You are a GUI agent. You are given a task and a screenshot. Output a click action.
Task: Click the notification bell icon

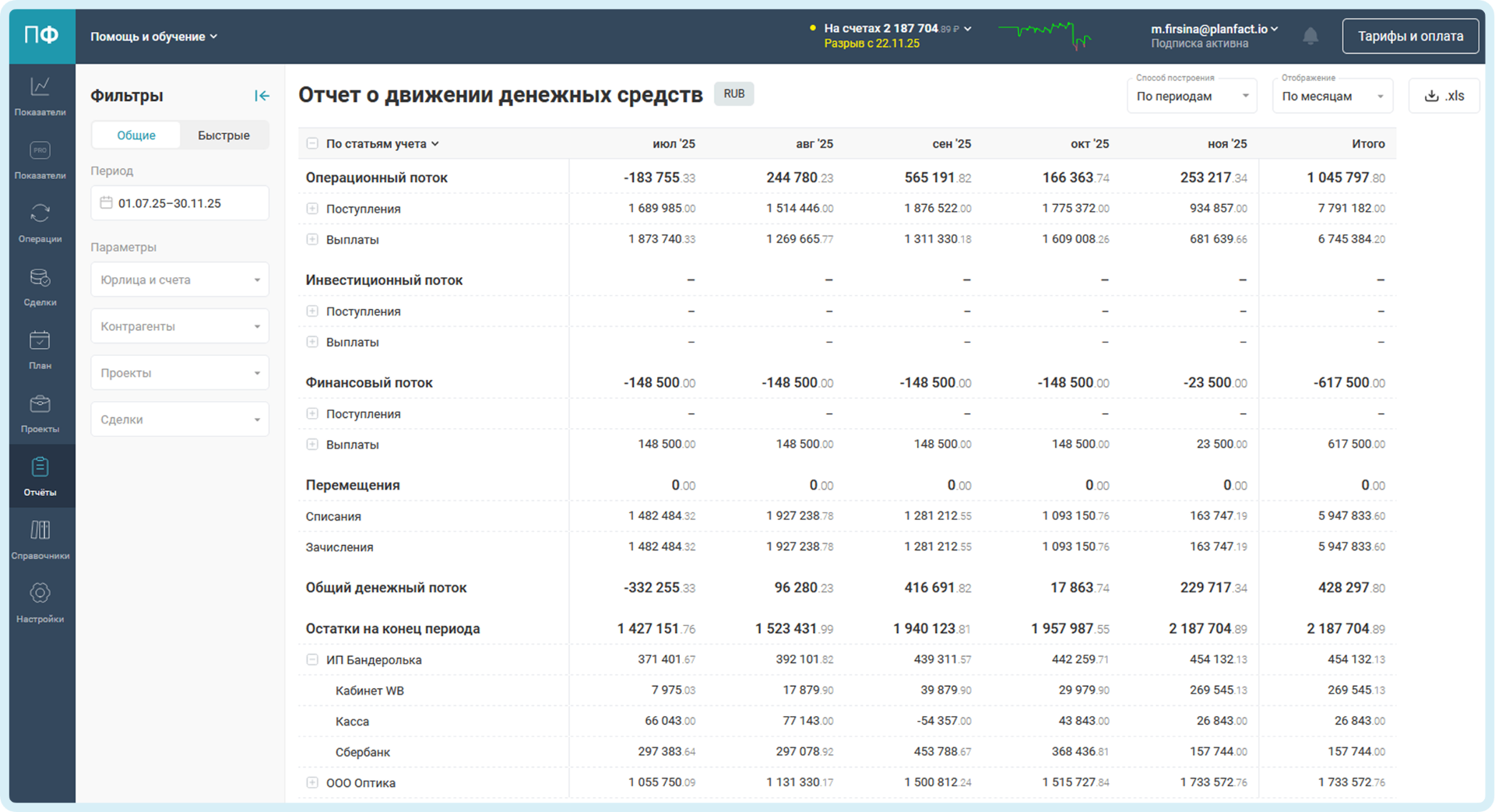click(1310, 37)
